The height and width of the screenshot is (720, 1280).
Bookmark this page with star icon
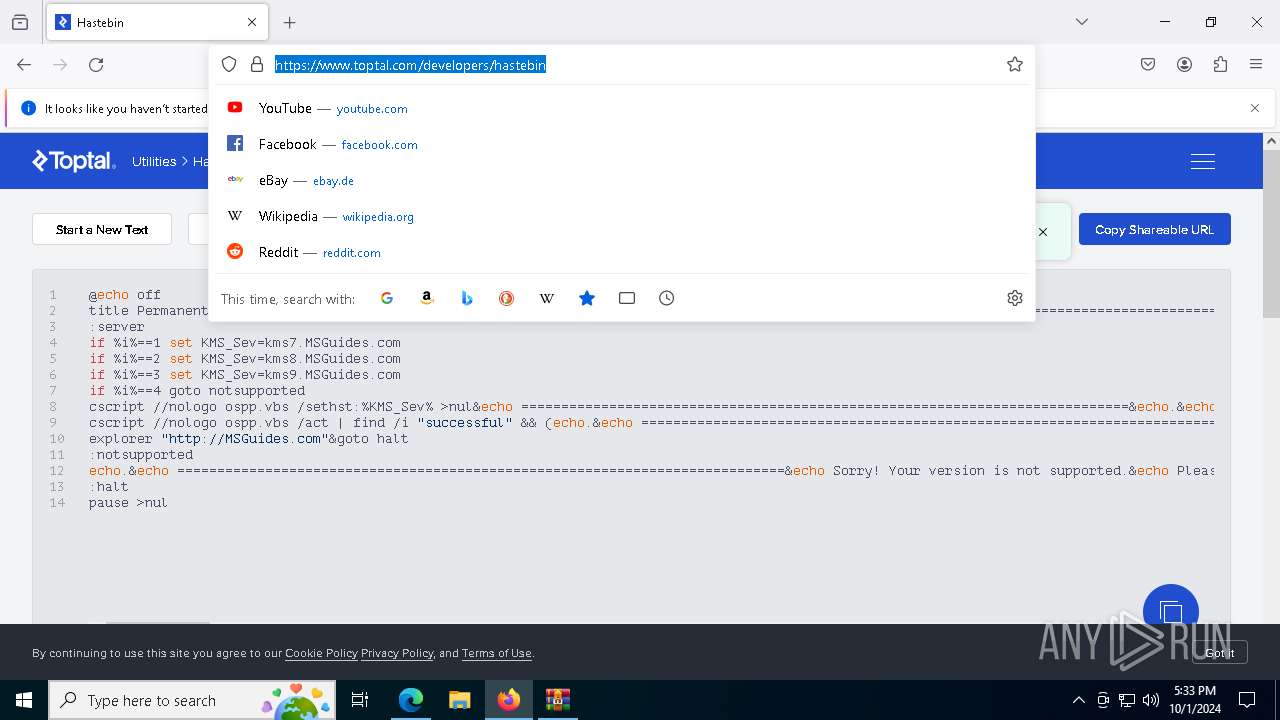1015,65
